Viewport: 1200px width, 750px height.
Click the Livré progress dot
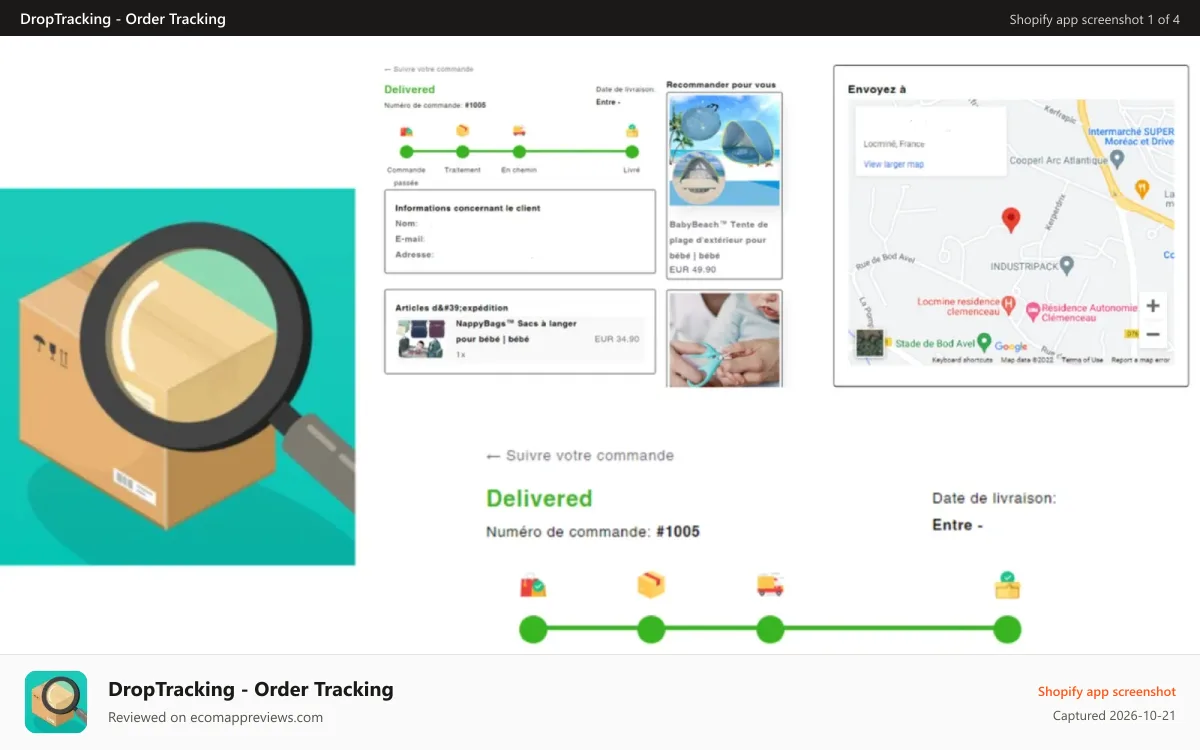click(x=632, y=152)
